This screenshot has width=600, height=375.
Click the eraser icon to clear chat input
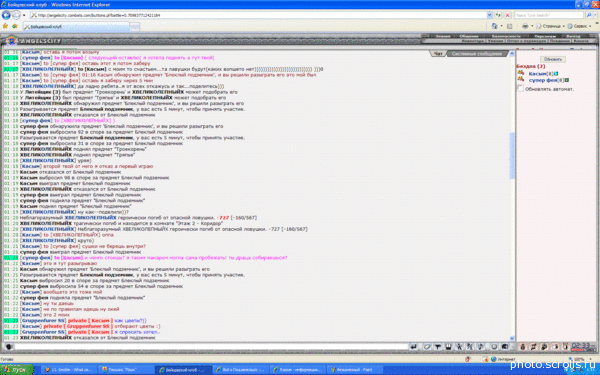(427, 347)
